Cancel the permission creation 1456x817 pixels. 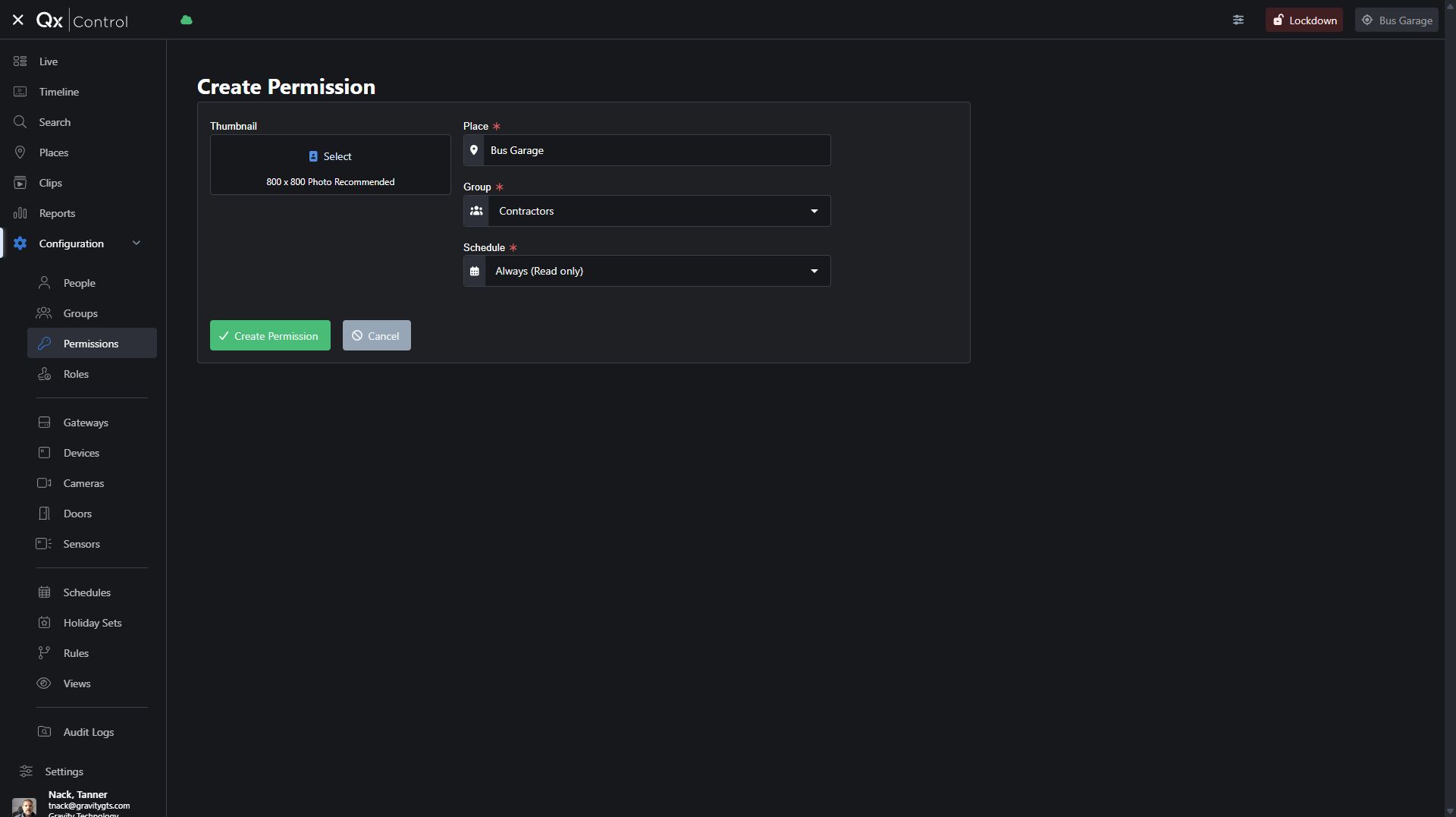pos(376,336)
